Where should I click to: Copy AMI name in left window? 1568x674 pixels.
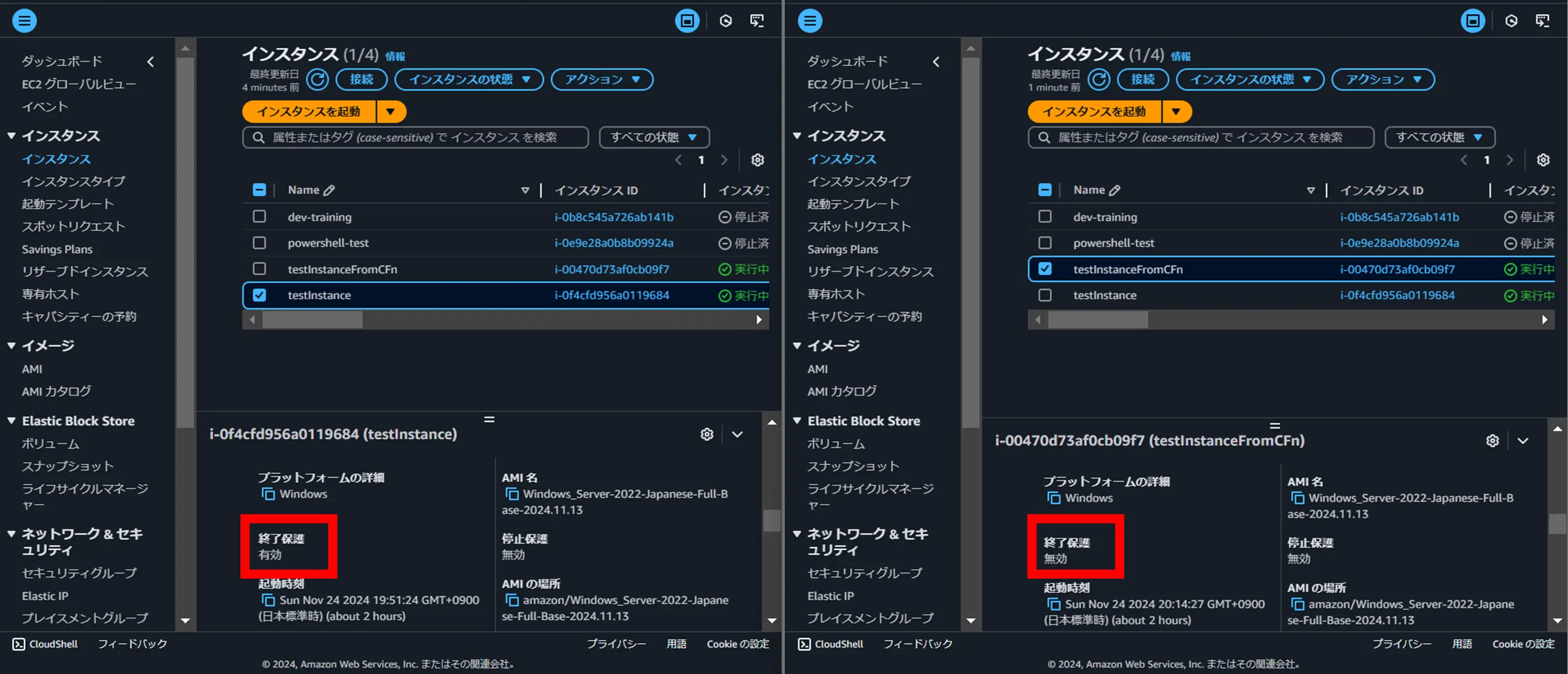512,494
